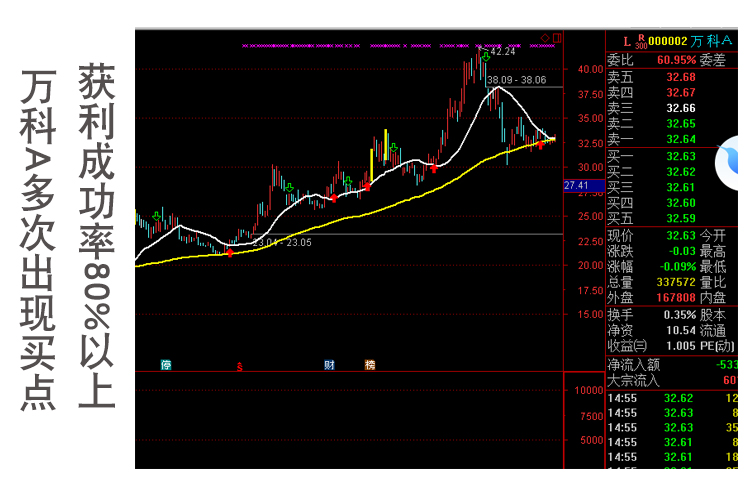The height and width of the screenshot is (500, 750).
Task: Click the orange 榜 event marker
Action: pos(370,365)
